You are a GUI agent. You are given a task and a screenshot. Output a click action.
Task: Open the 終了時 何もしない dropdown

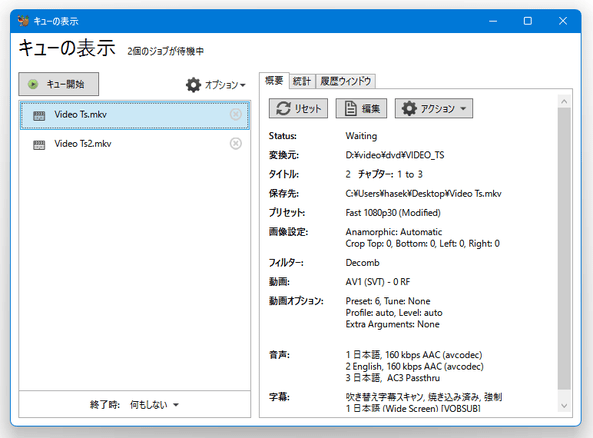154,405
